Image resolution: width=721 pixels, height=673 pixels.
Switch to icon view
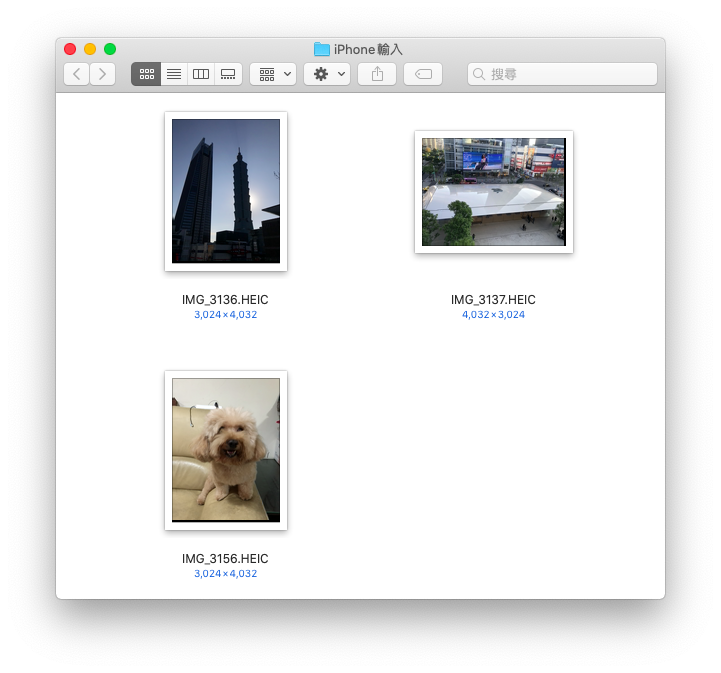146,74
